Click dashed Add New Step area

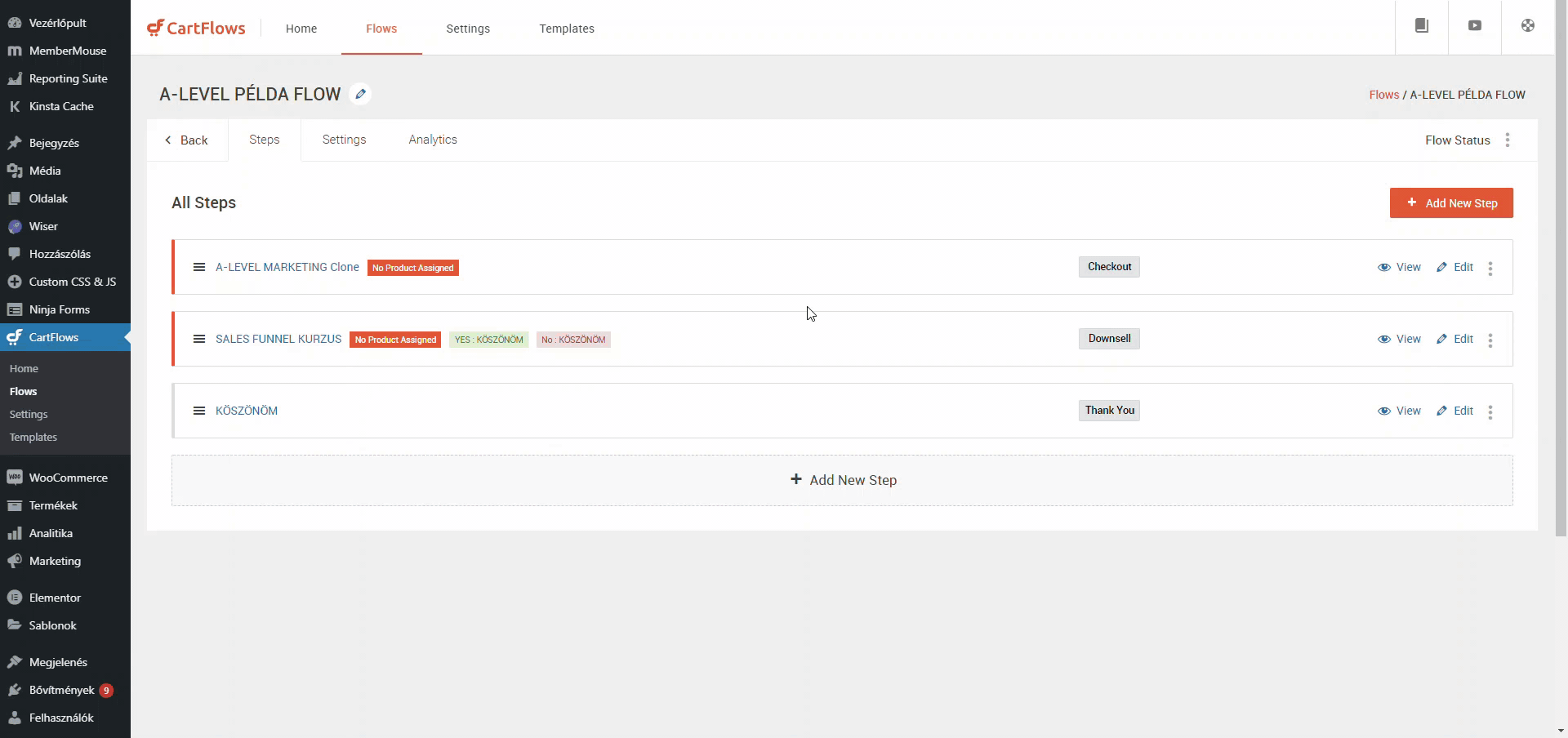coord(842,480)
